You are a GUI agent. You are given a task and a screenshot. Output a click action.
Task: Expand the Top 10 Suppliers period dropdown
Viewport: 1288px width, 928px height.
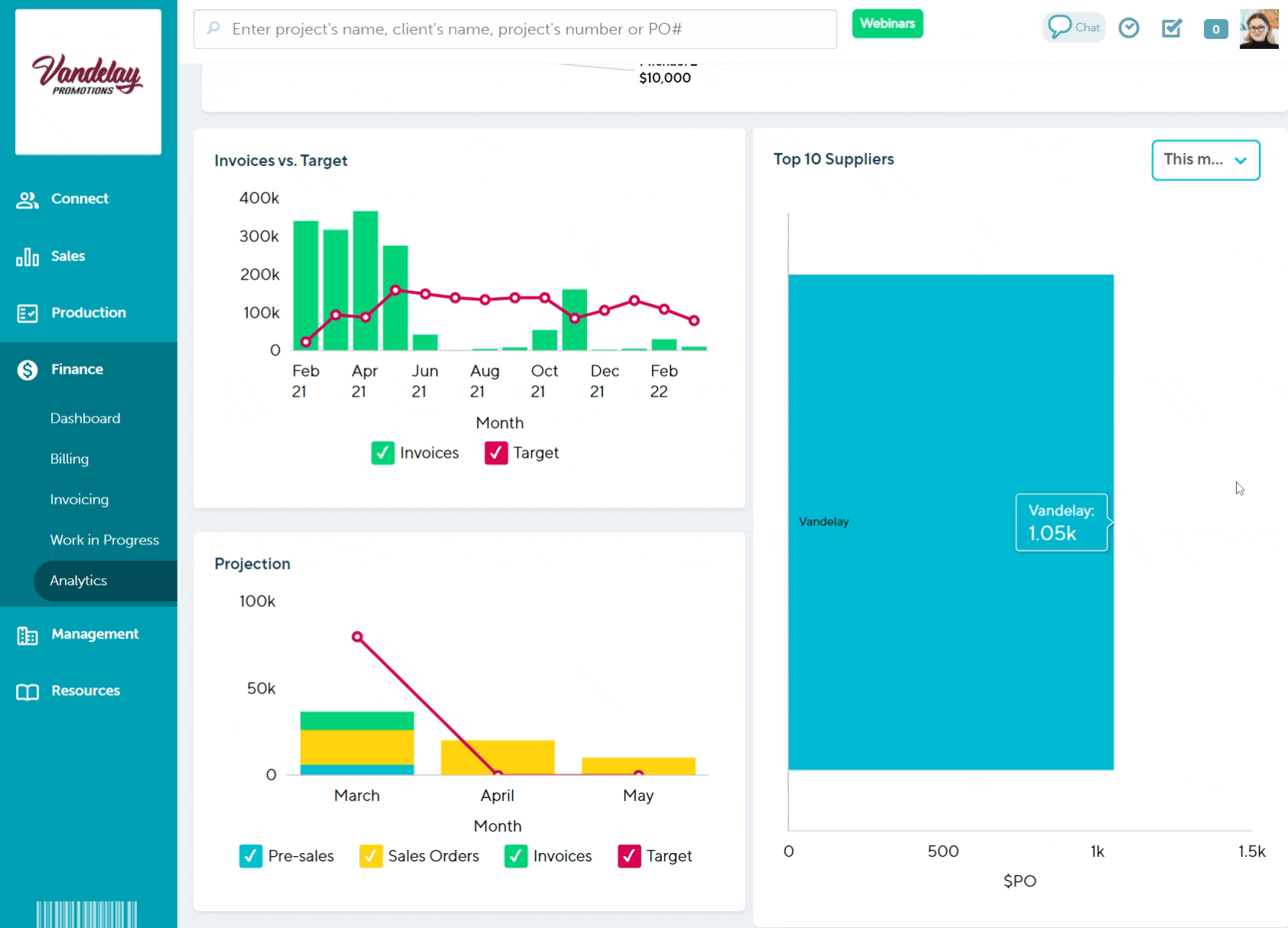[1205, 160]
